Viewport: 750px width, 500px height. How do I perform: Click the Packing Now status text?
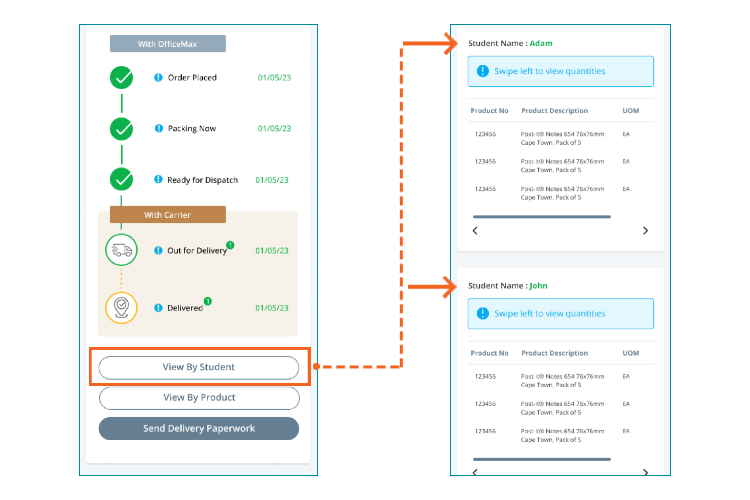pos(192,128)
